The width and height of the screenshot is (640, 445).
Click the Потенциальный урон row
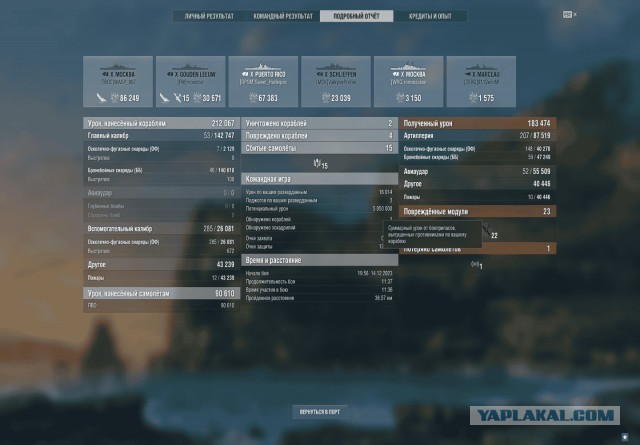click(320, 209)
